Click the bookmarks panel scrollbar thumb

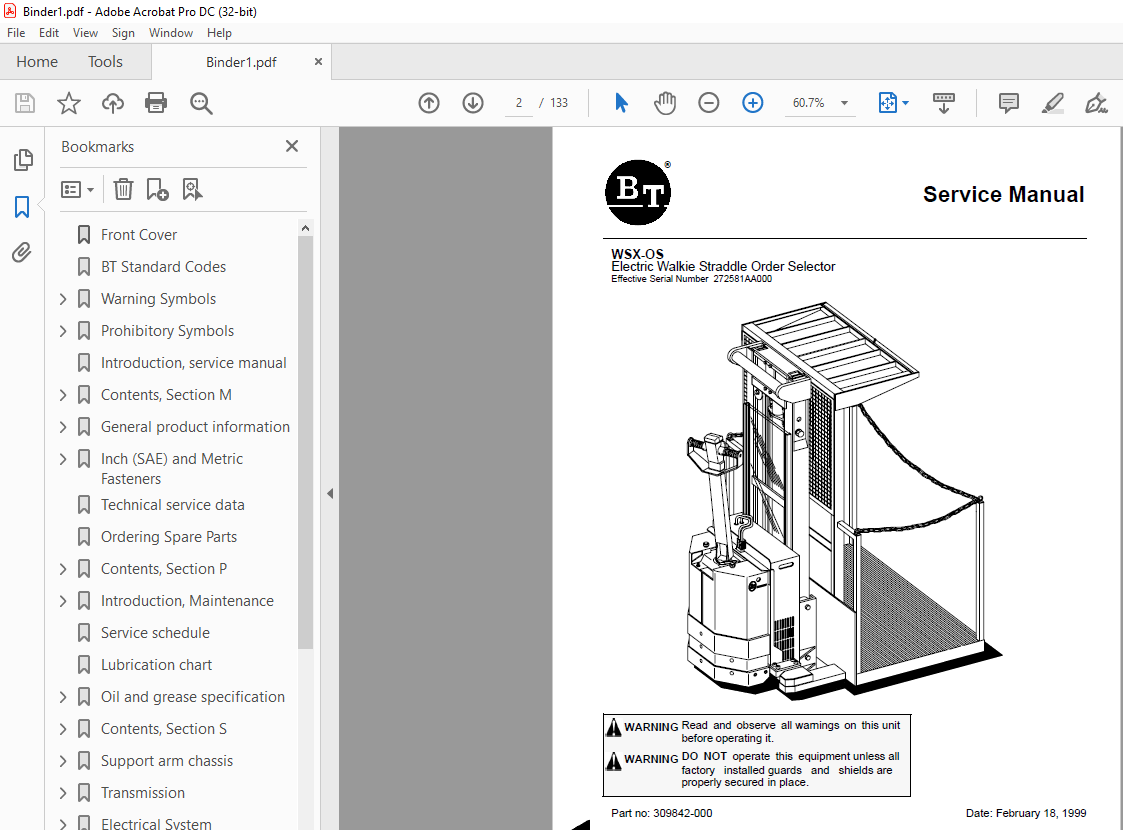click(x=306, y=443)
